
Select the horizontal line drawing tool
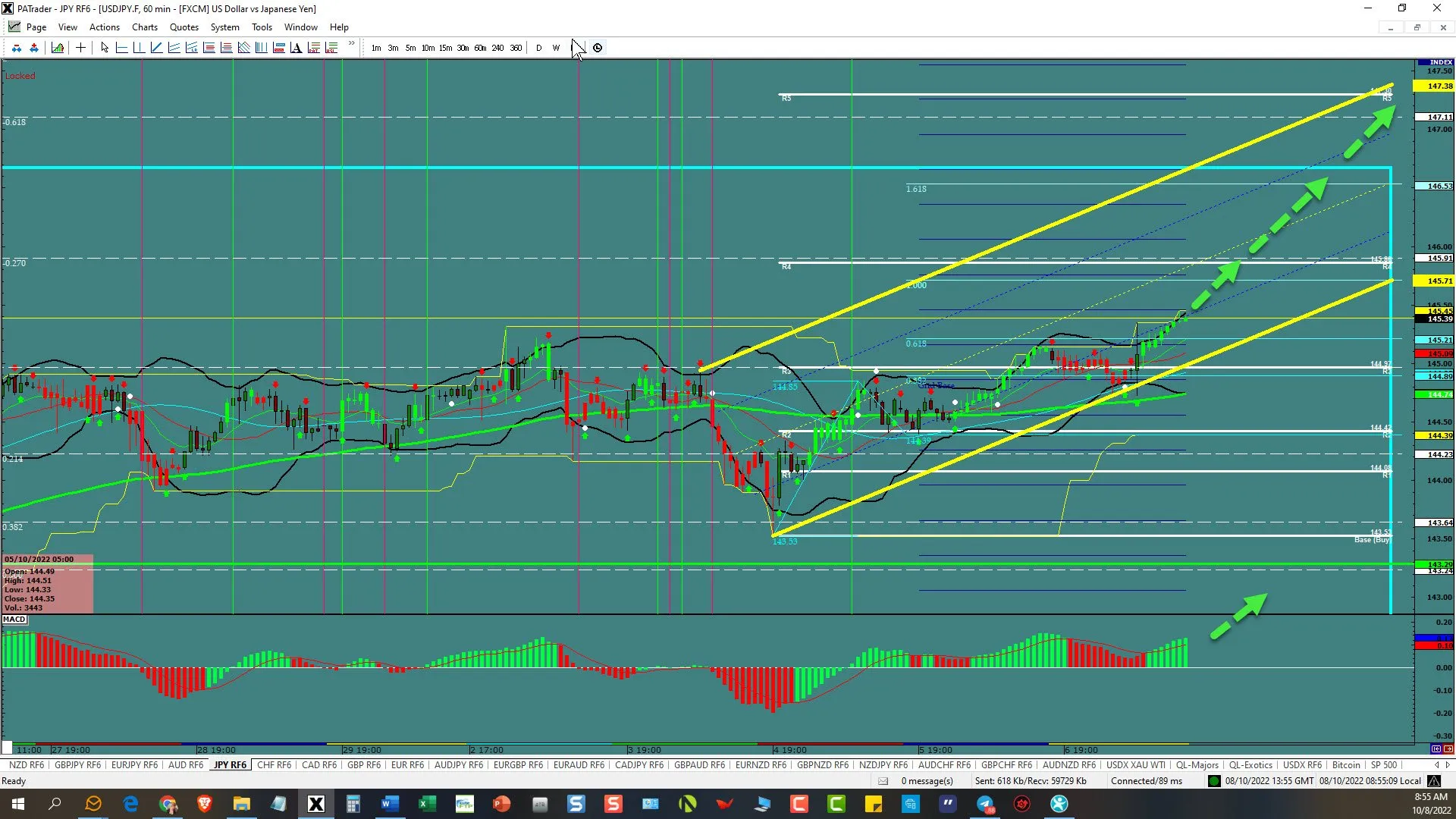[x=122, y=48]
